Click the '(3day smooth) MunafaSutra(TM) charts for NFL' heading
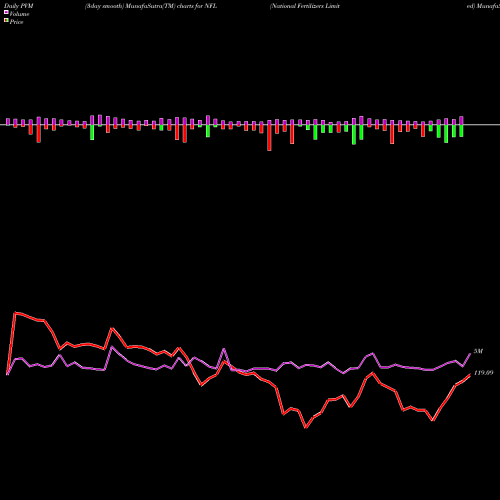Image resolution: width=500 pixels, height=500 pixels. [151, 6]
